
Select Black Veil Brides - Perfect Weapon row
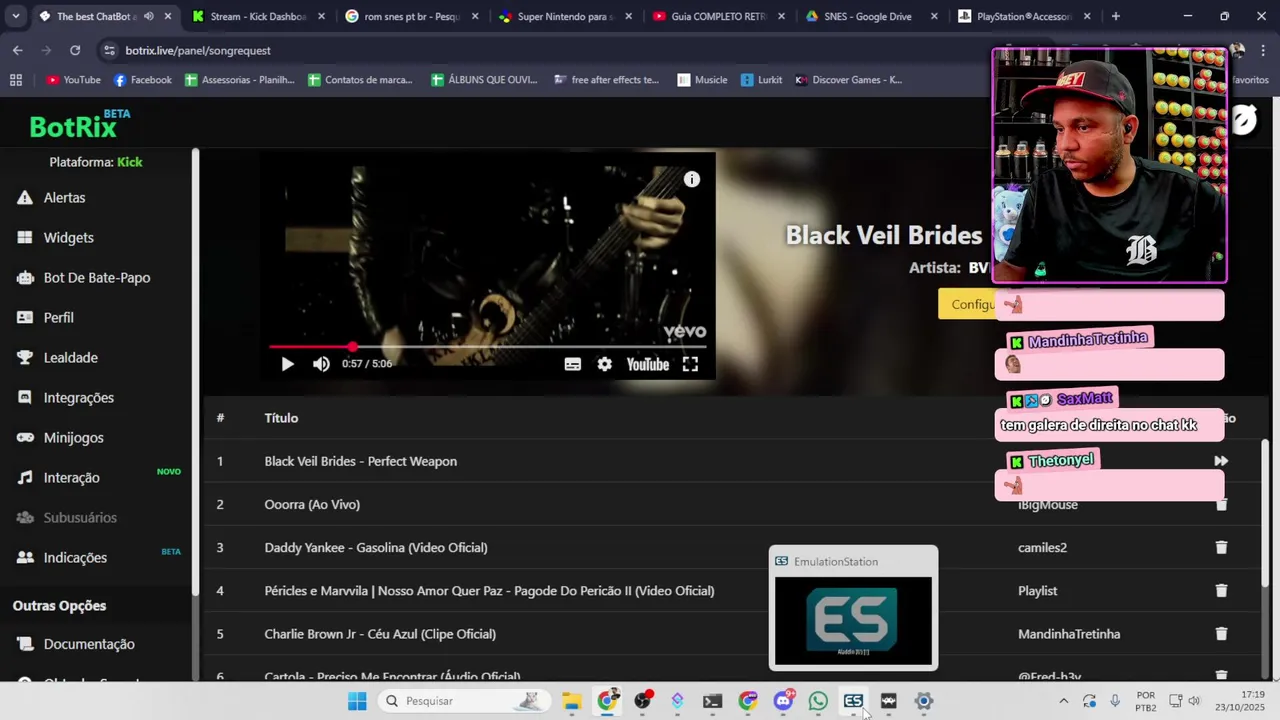(734, 461)
